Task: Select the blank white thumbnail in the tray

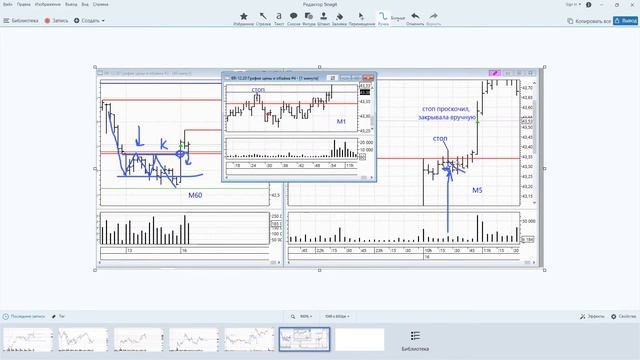Action: click(x=360, y=340)
